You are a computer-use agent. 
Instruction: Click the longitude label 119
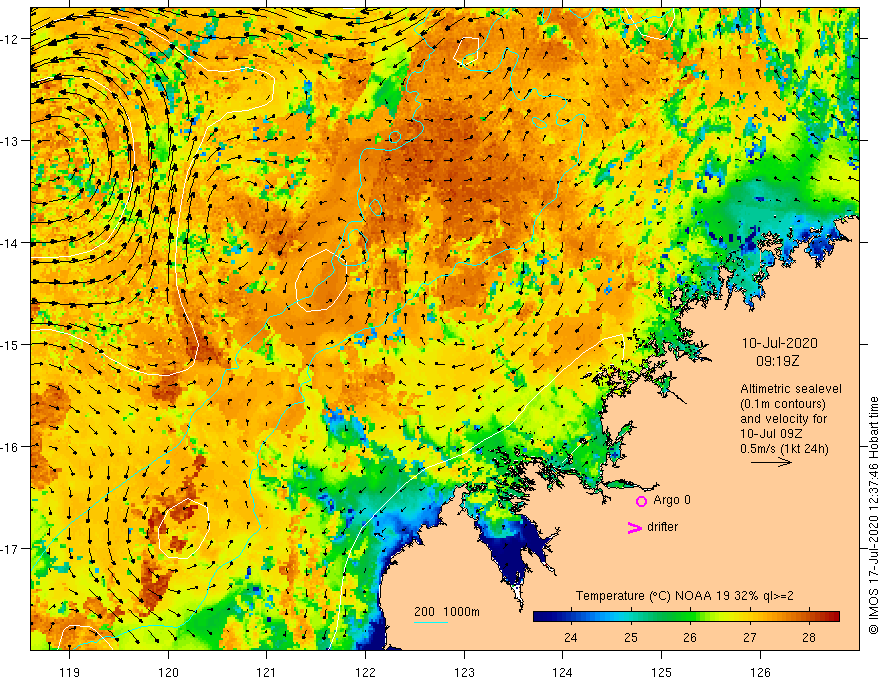click(70, 672)
